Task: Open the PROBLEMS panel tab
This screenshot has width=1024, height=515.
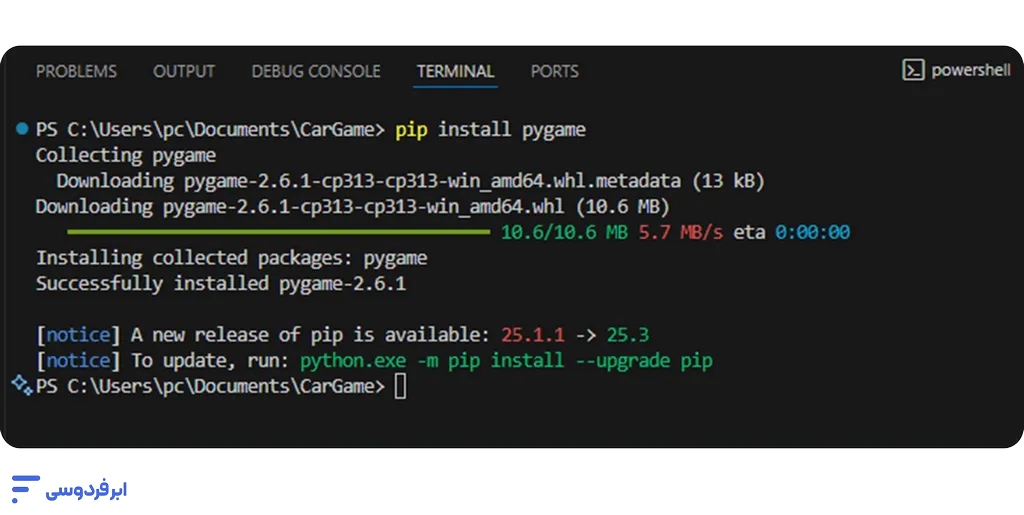Action: coord(76,71)
